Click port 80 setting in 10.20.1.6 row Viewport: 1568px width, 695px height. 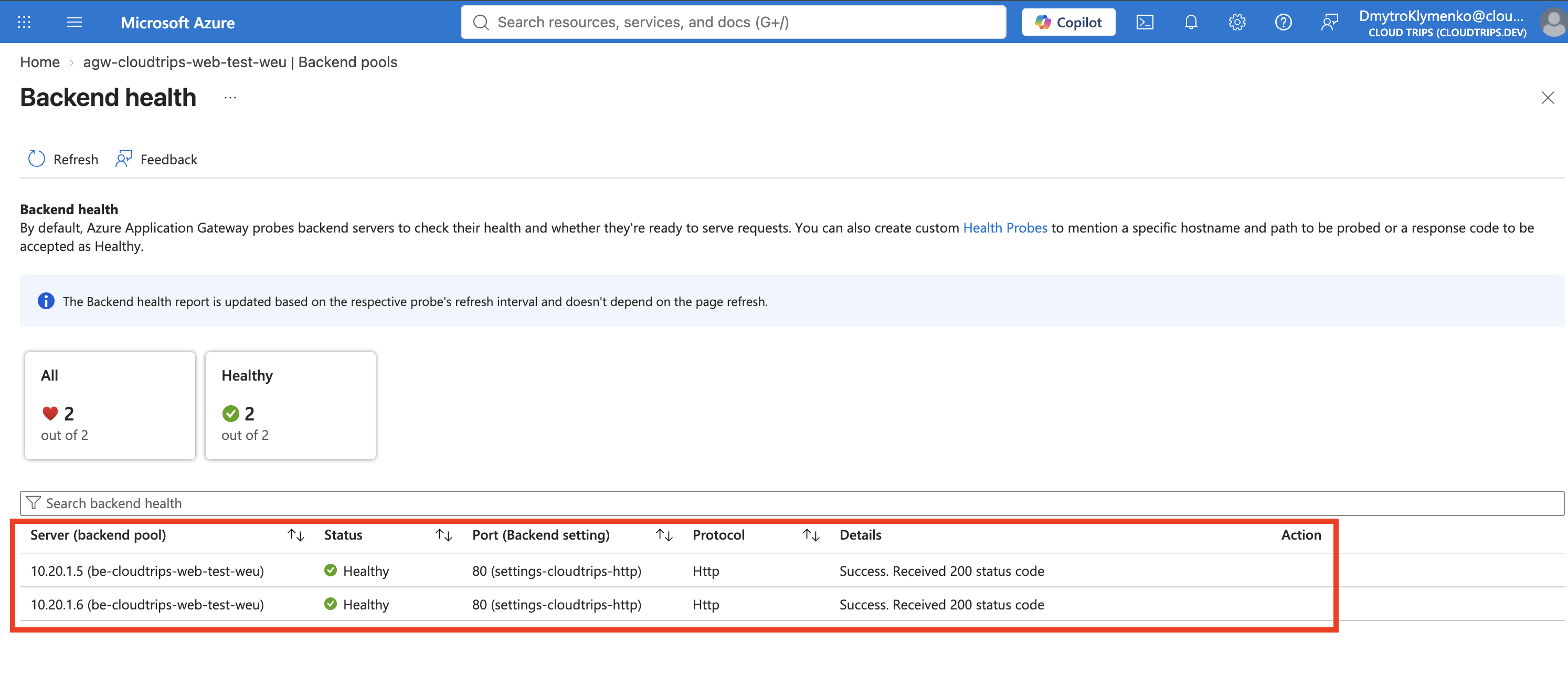coord(556,604)
